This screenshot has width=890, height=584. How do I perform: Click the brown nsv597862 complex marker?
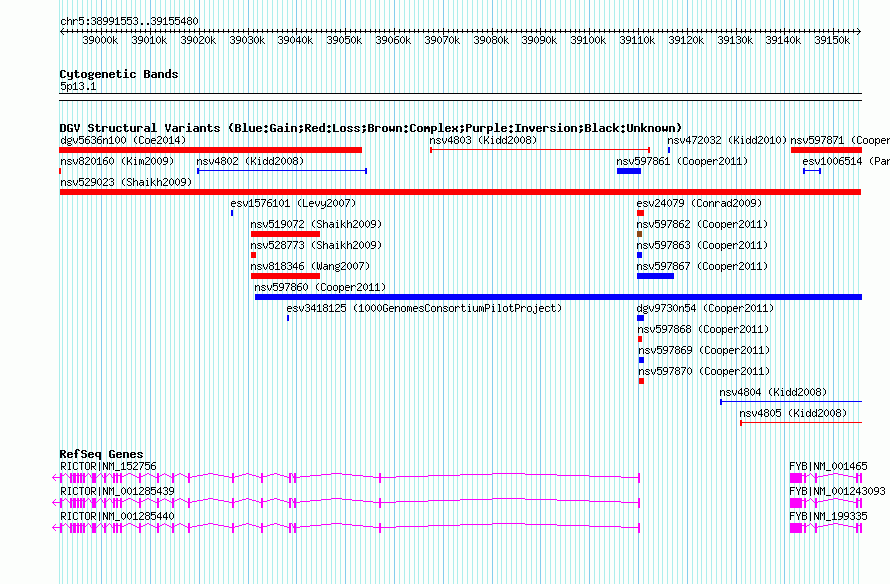click(640, 234)
